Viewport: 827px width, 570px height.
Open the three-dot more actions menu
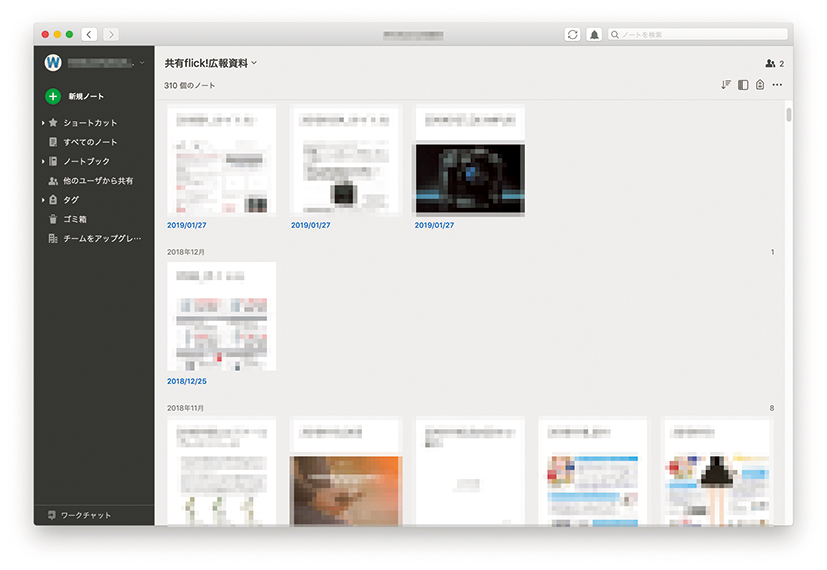tap(777, 85)
